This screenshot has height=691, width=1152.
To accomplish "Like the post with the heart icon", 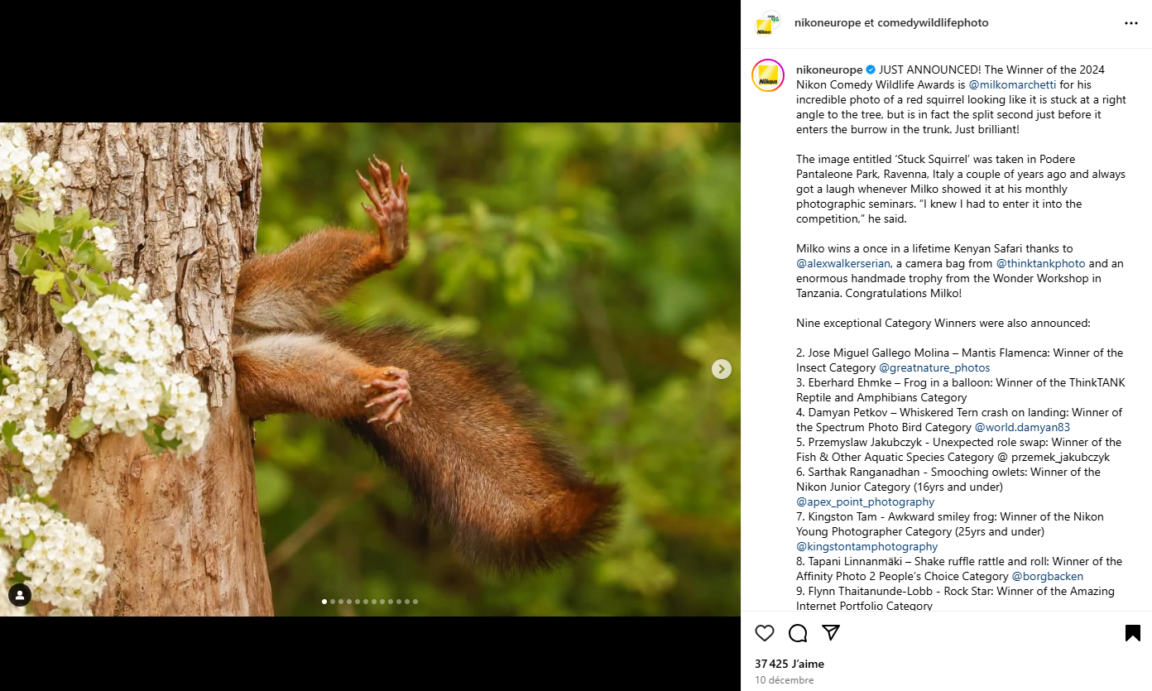I will (765, 633).
